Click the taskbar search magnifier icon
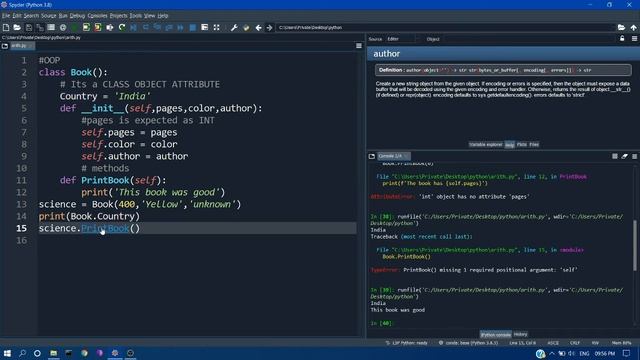The image size is (640, 360). (x=22, y=353)
